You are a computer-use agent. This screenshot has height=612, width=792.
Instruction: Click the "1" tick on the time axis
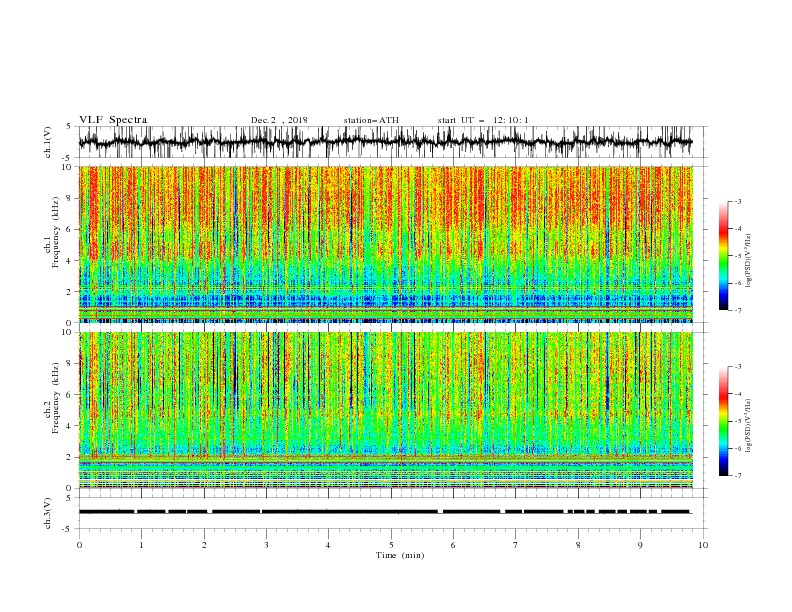pos(141,545)
